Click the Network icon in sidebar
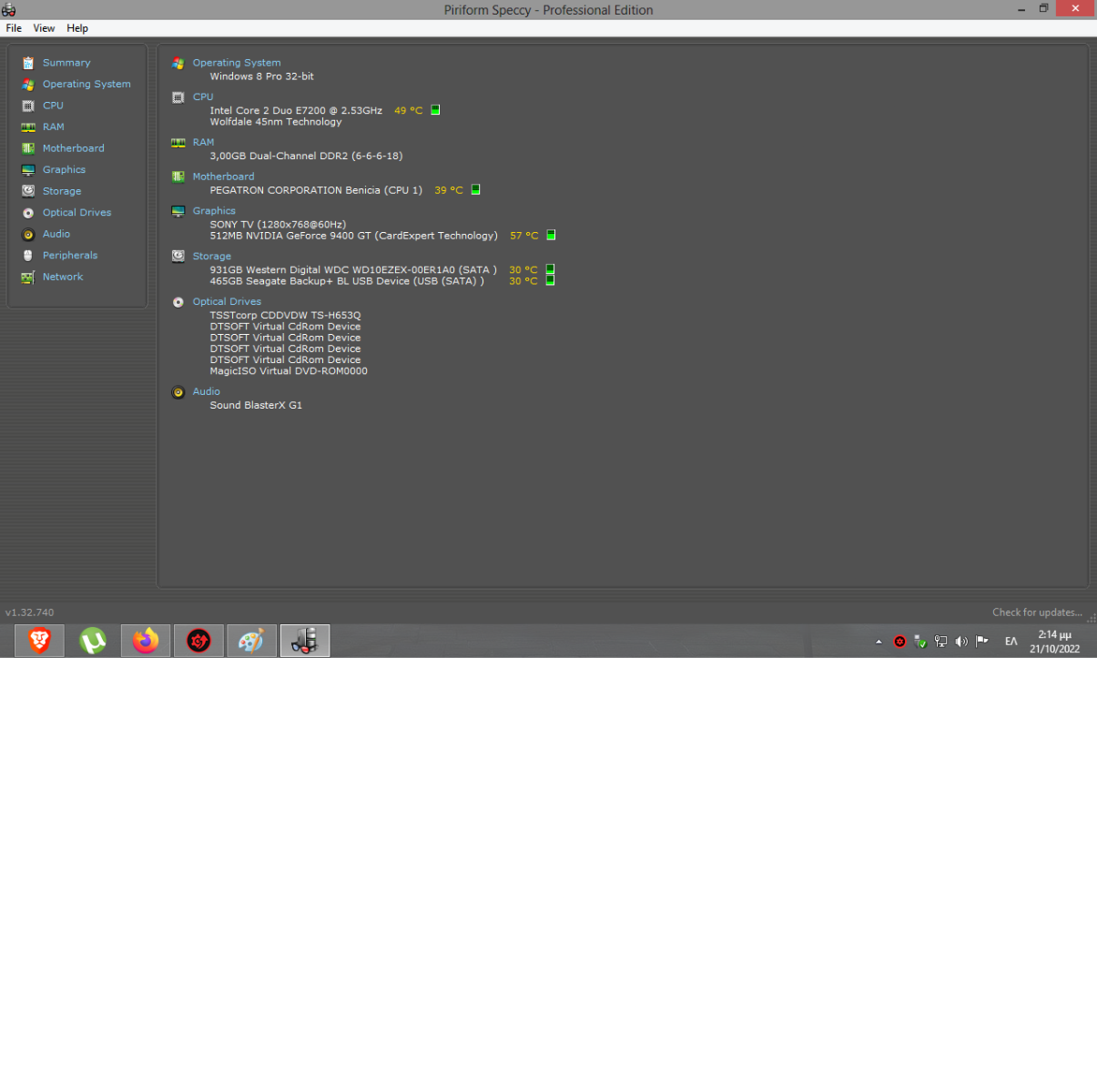1097x1092 pixels. [x=28, y=278]
